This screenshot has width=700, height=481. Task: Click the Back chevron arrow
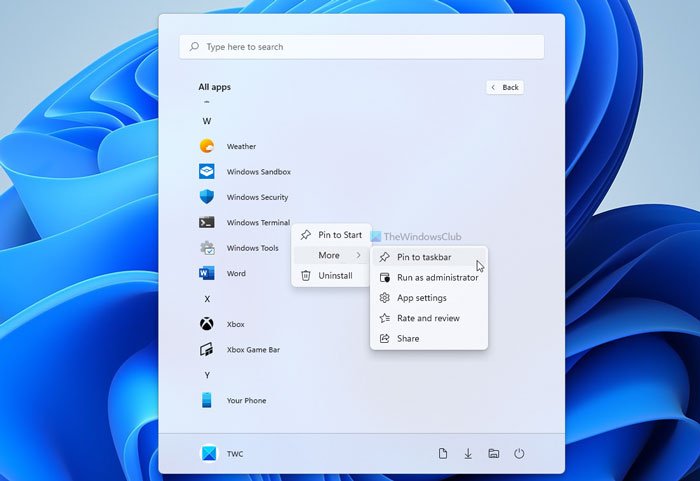click(493, 87)
